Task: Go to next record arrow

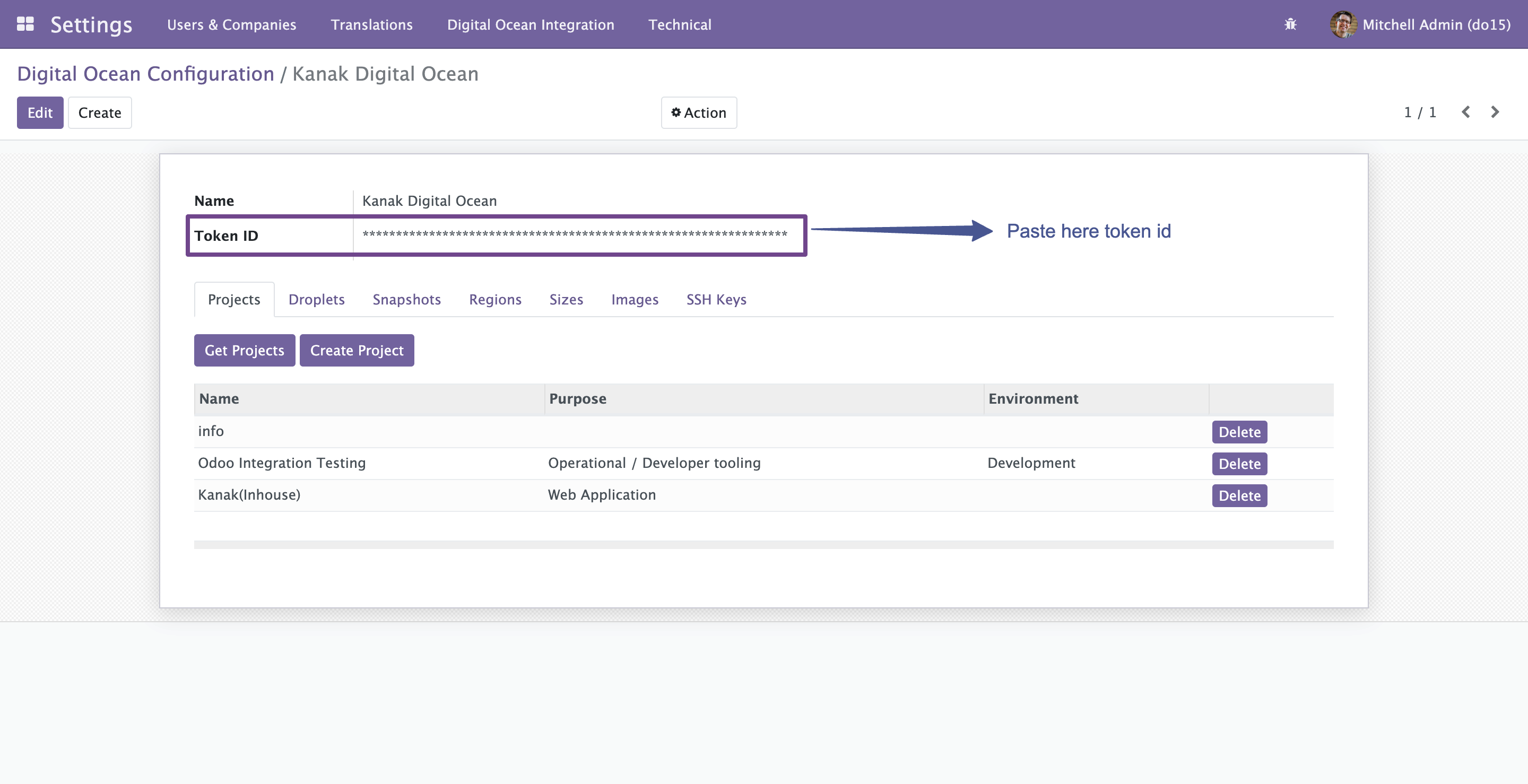Action: (x=1495, y=112)
